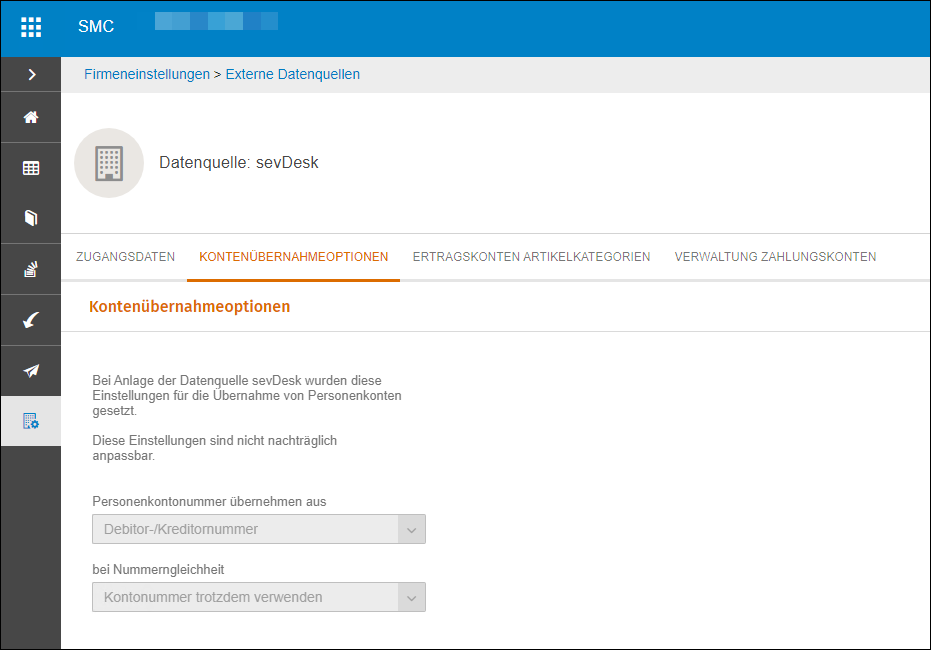Follow the Externe Datenquellen breadcrumb link
The height and width of the screenshot is (650, 931).
293,74
